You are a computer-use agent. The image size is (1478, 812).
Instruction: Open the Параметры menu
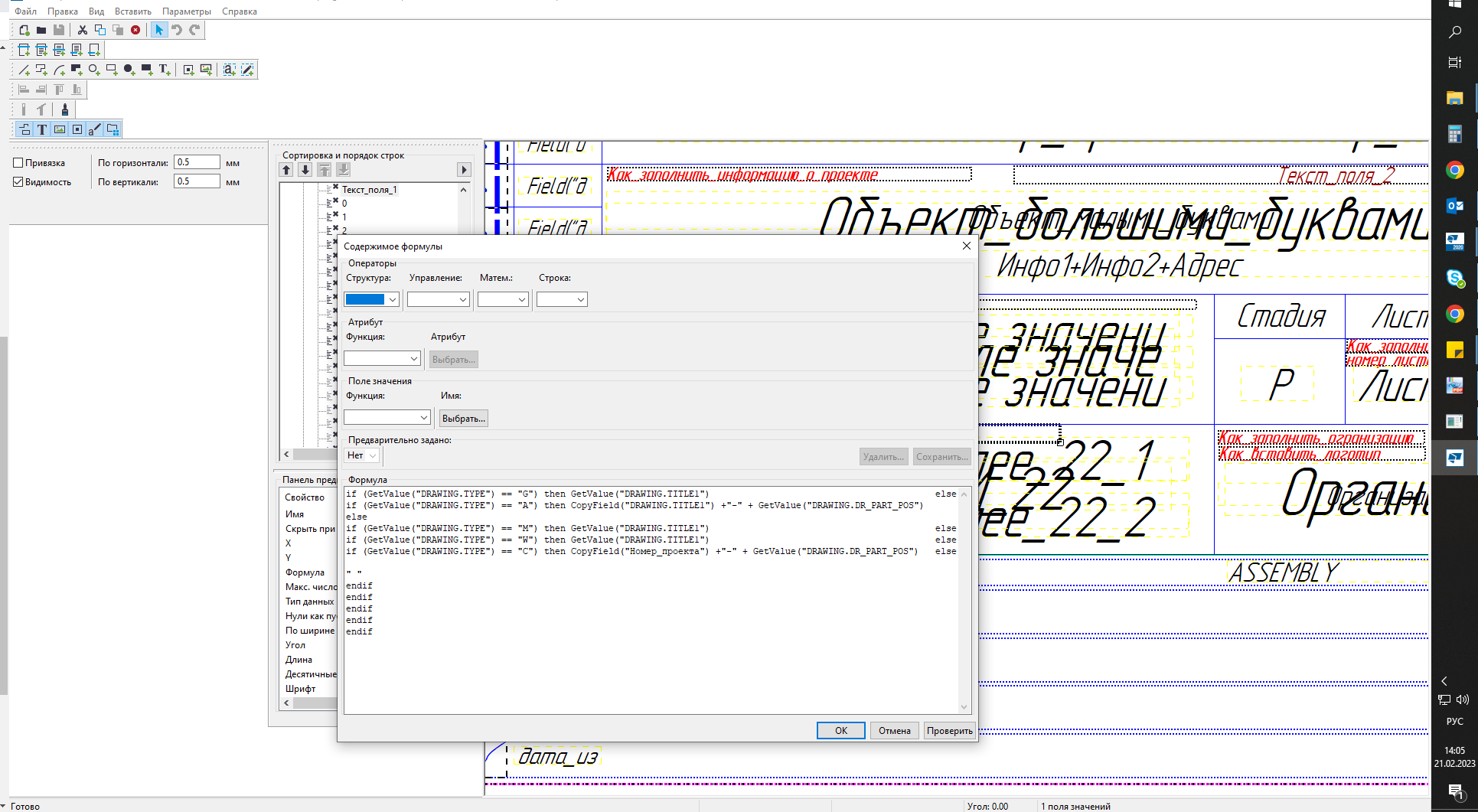tap(187, 11)
